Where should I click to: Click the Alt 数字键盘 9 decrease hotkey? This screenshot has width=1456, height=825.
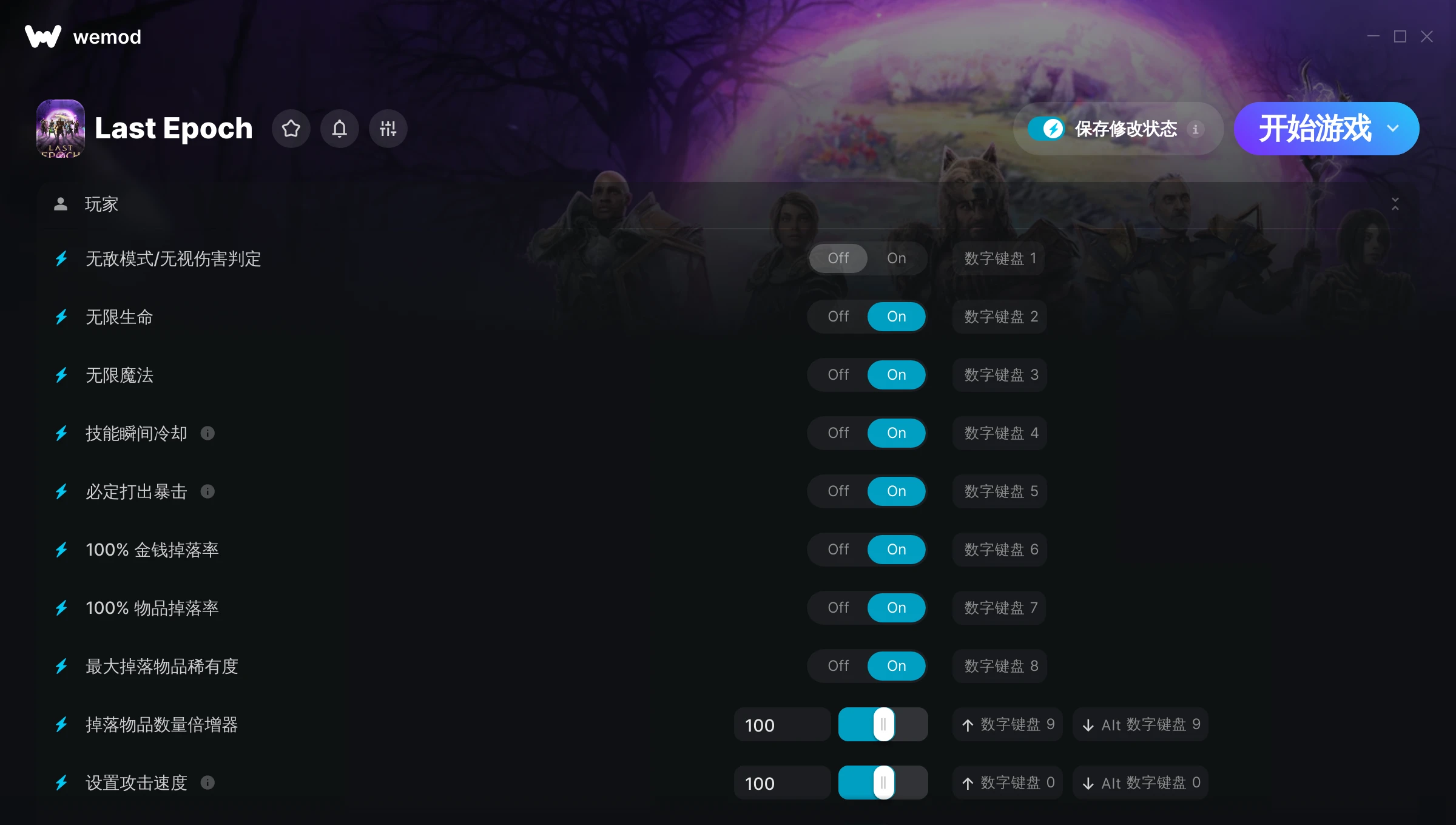point(1141,724)
